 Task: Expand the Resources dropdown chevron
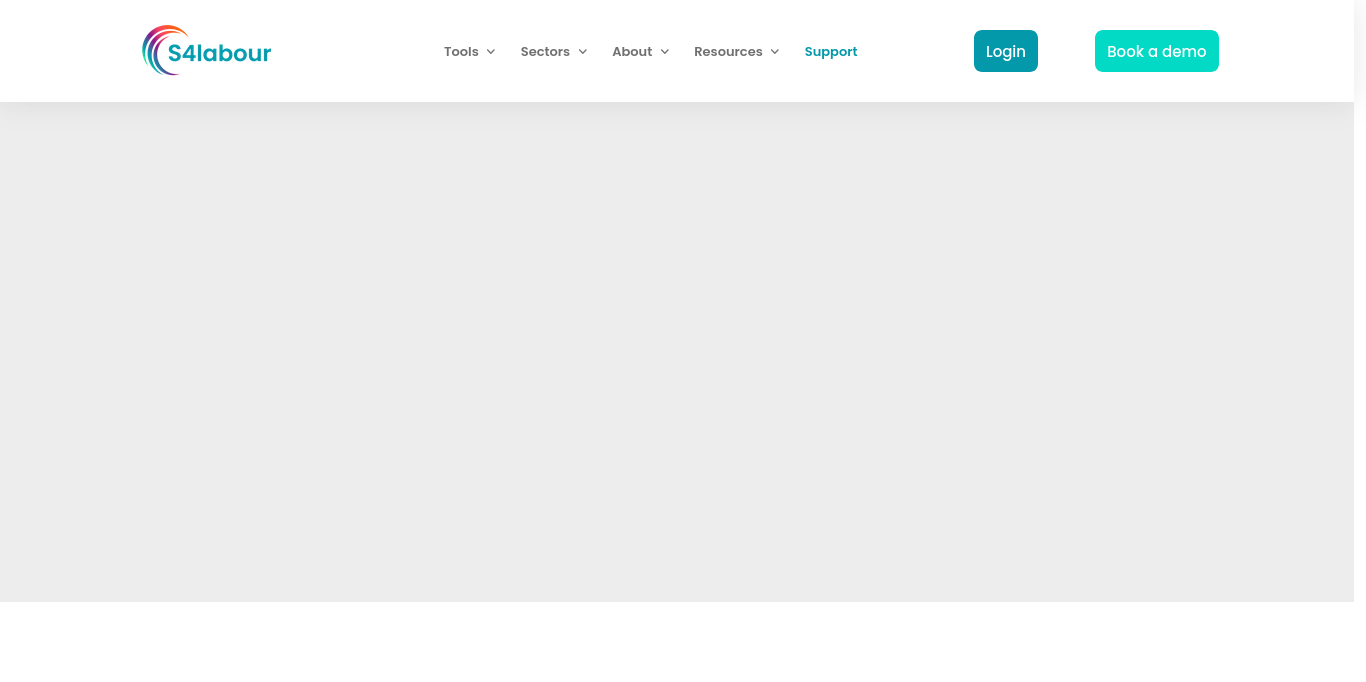(775, 52)
